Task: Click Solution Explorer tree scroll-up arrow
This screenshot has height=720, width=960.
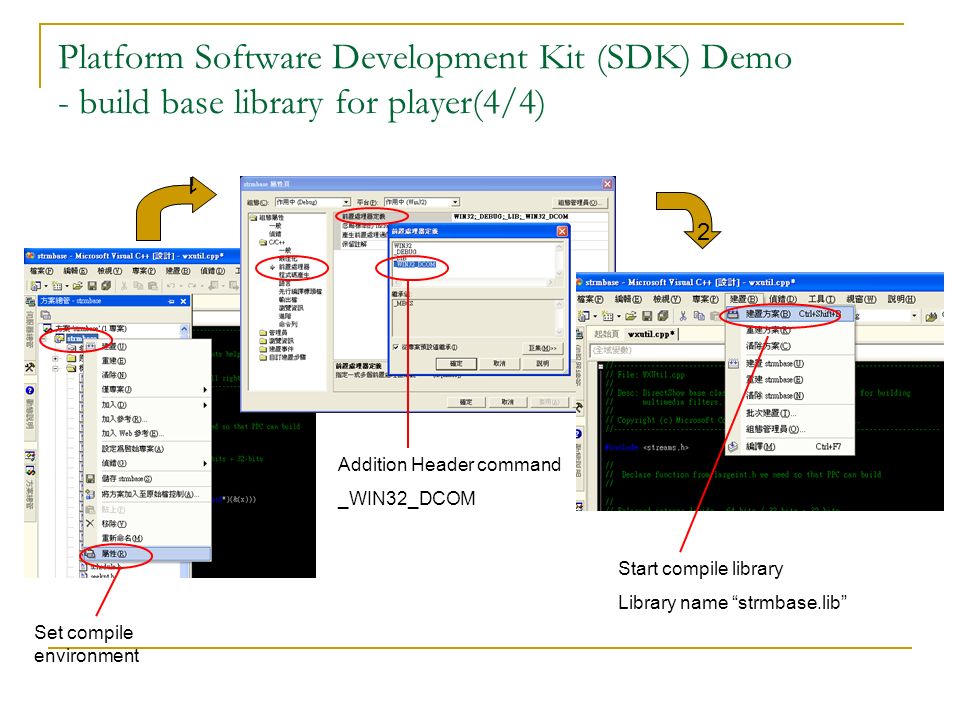Action: [184, 329]
